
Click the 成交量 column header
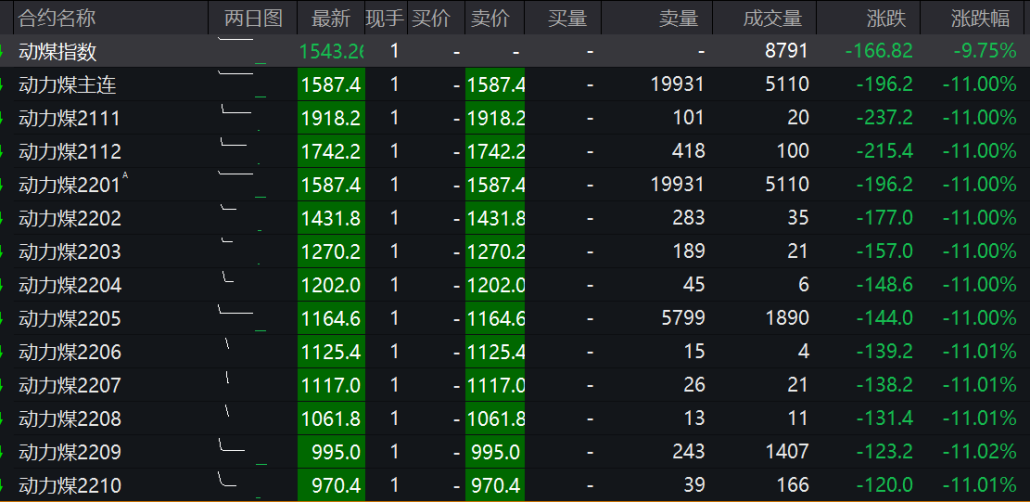click(772, 18)
